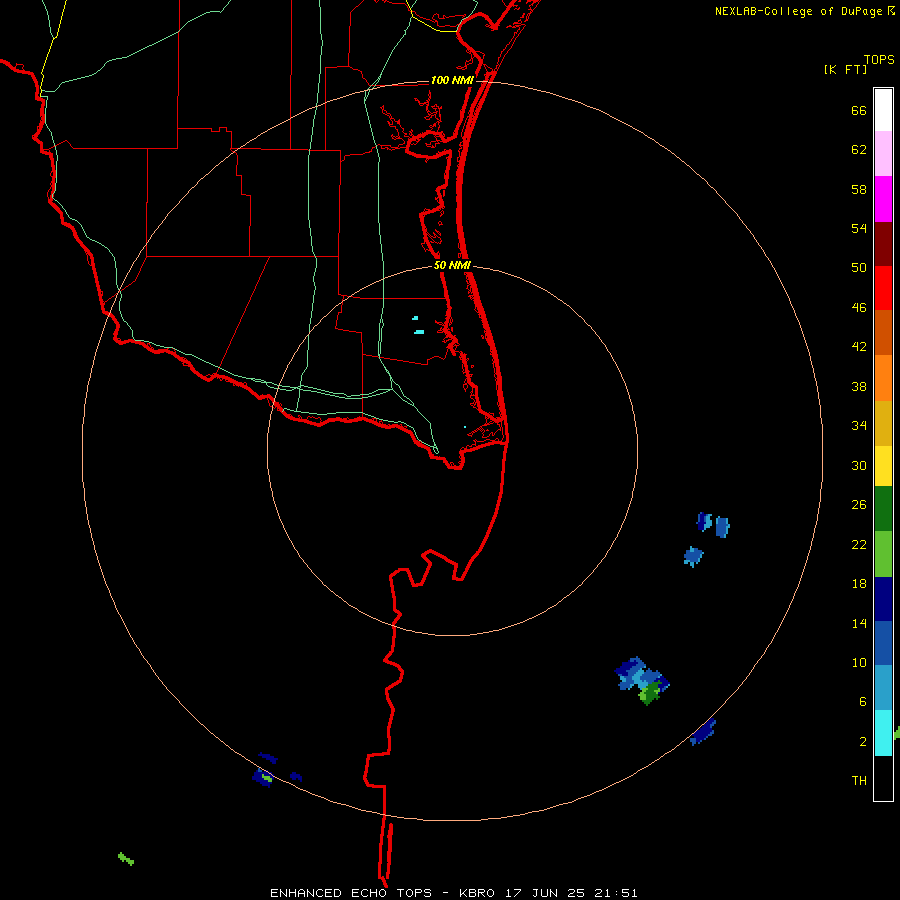Viewport: 900px width, 900px height.
Task: Click the K FT units label
Action: click(845, 70)
